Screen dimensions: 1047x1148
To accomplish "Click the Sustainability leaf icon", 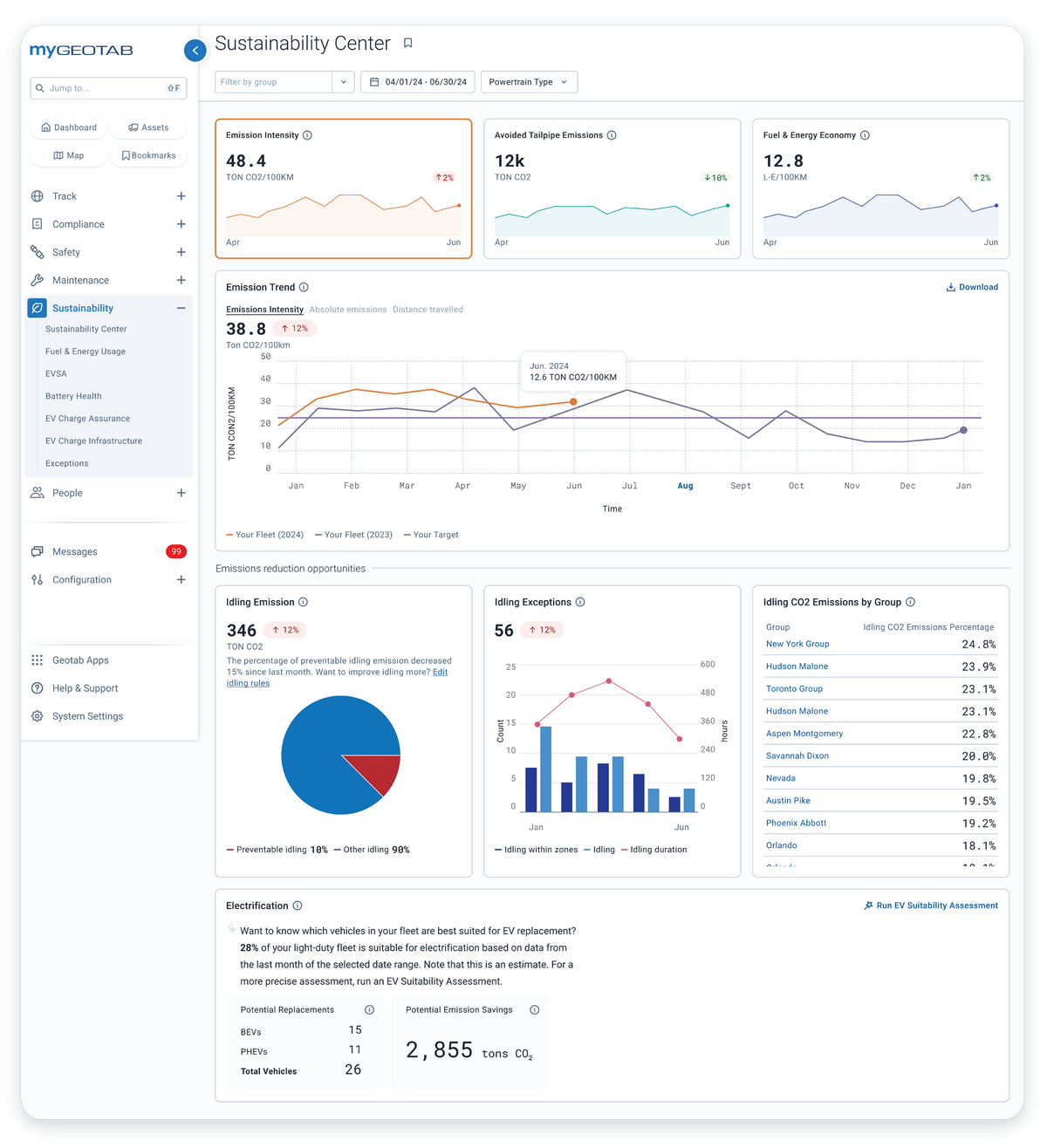I will coord(37,308).
